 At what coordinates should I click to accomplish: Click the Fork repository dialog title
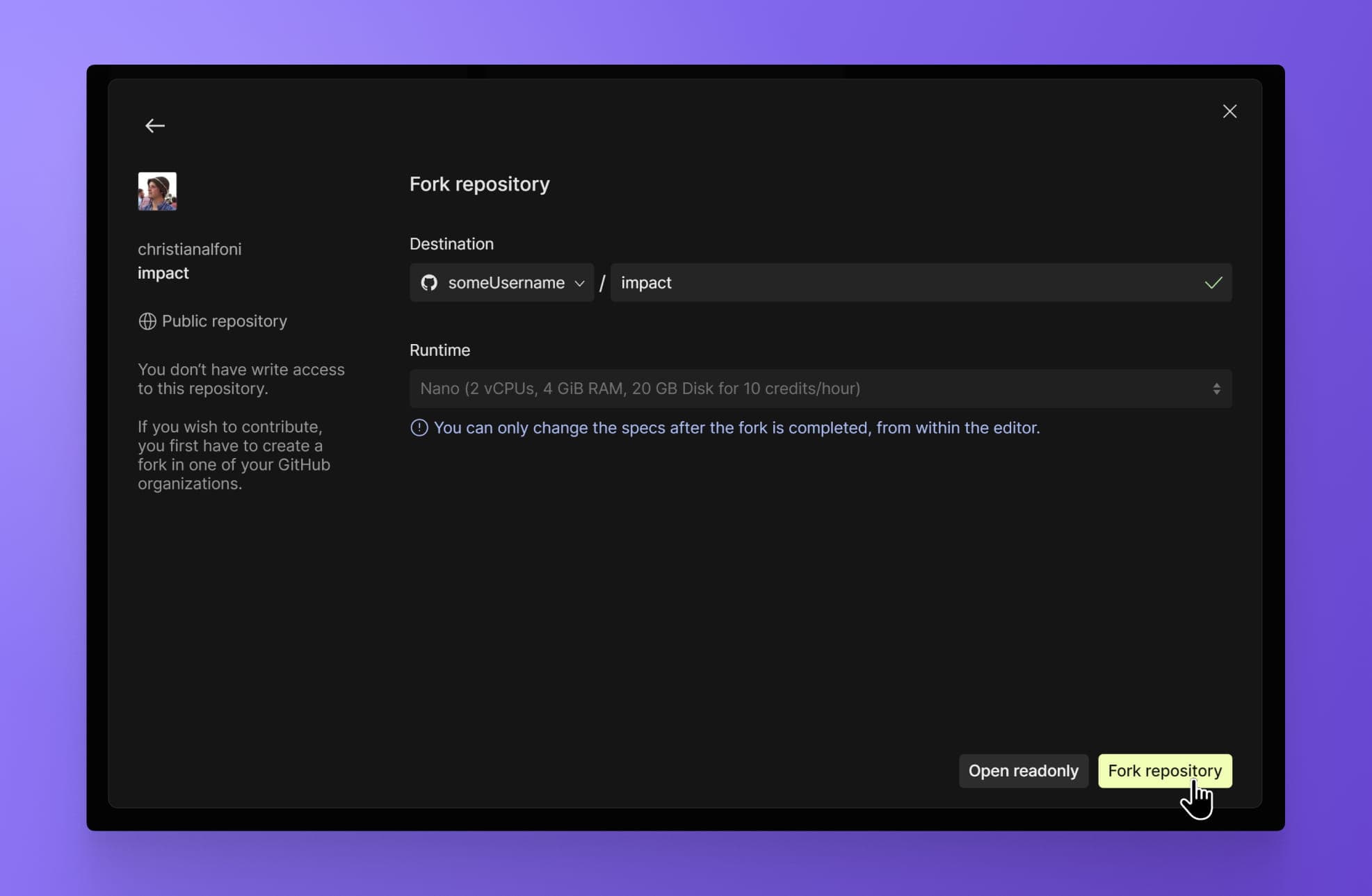[x=479, y=184]
